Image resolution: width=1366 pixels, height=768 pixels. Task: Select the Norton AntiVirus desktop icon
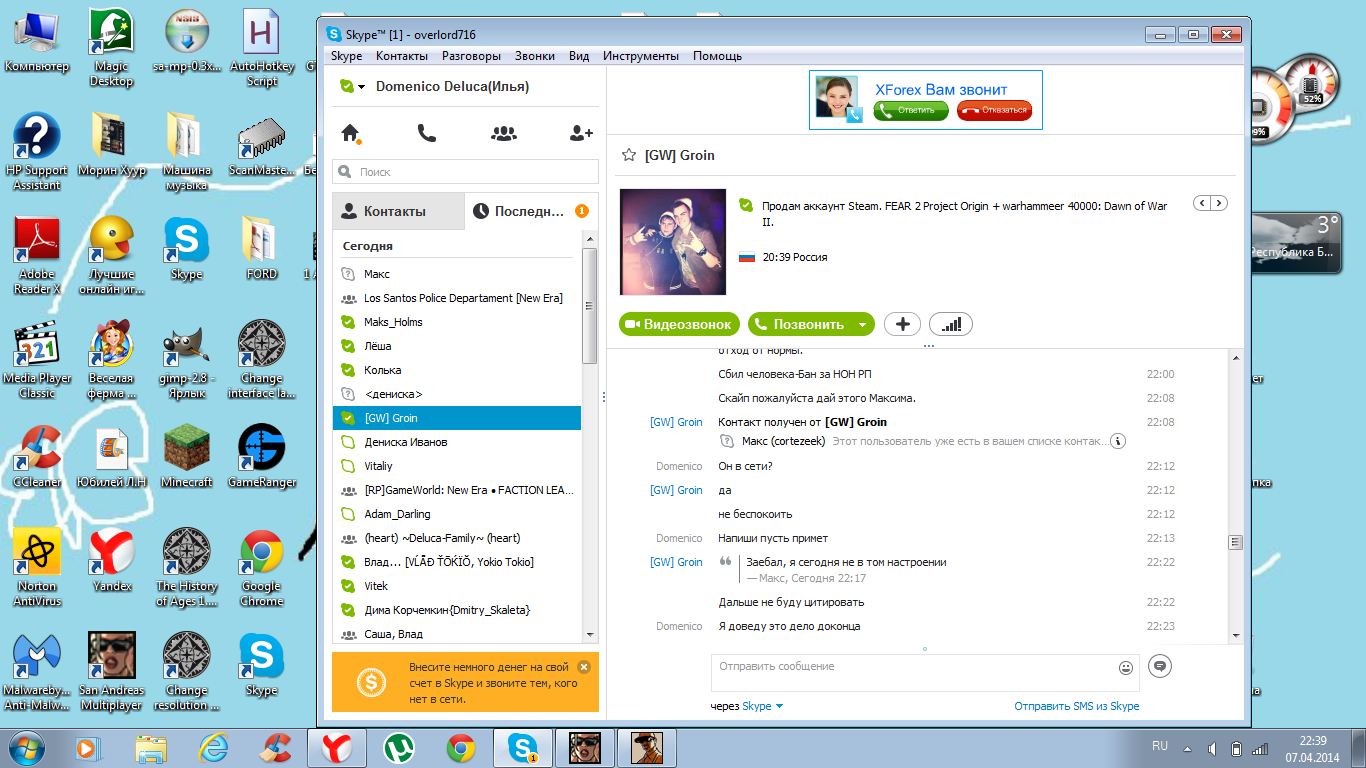[37, 568]
